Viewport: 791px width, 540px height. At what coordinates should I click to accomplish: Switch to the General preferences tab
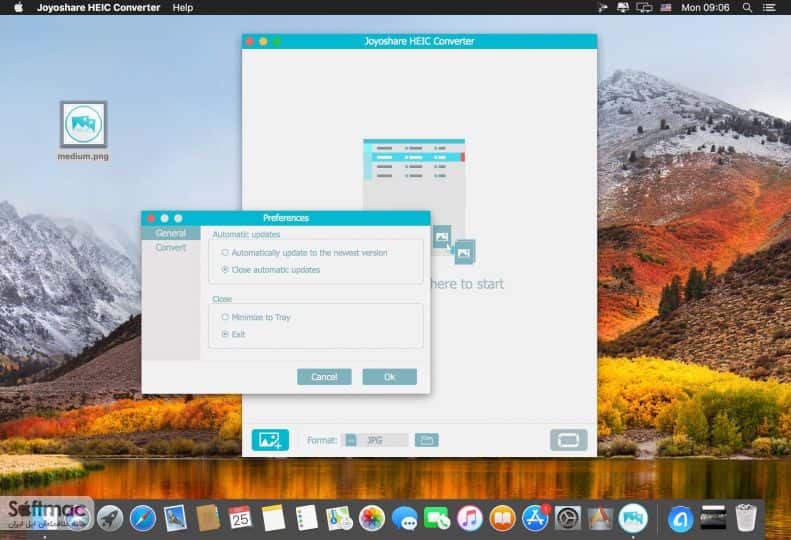[171, 233]
